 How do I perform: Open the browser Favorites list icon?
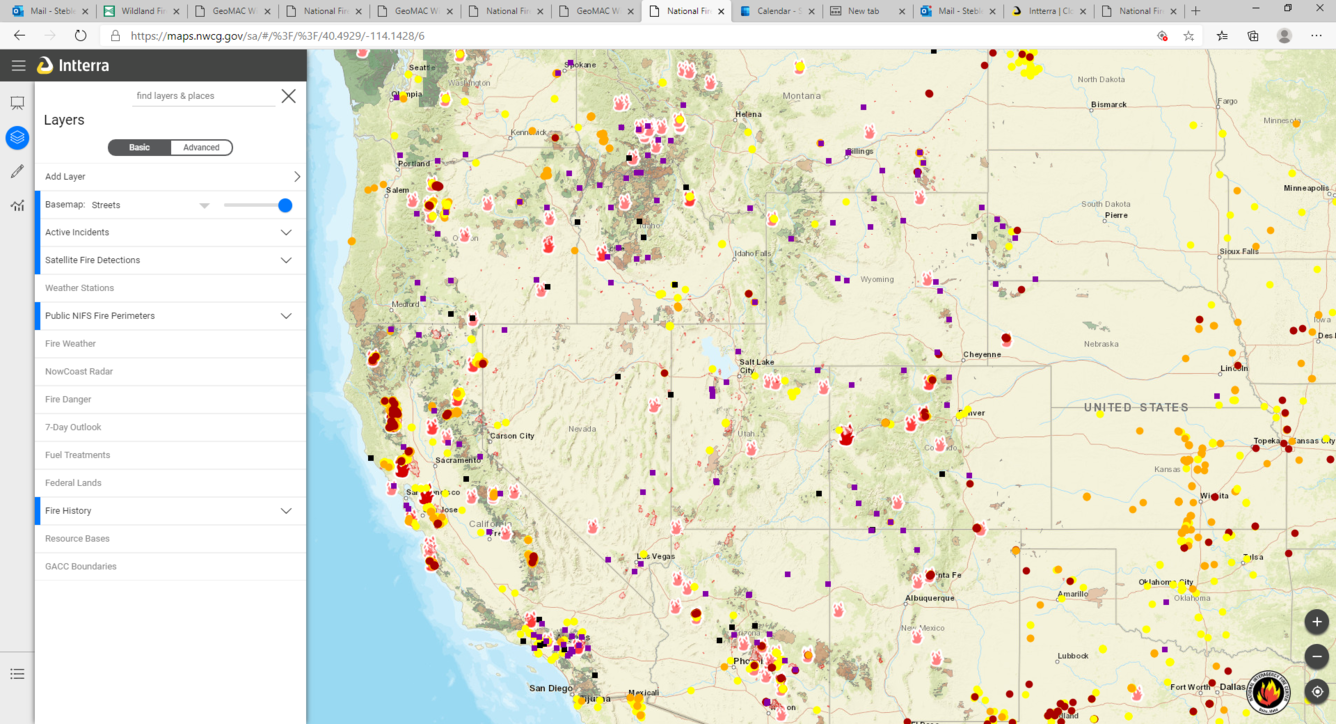point(1222,35)
